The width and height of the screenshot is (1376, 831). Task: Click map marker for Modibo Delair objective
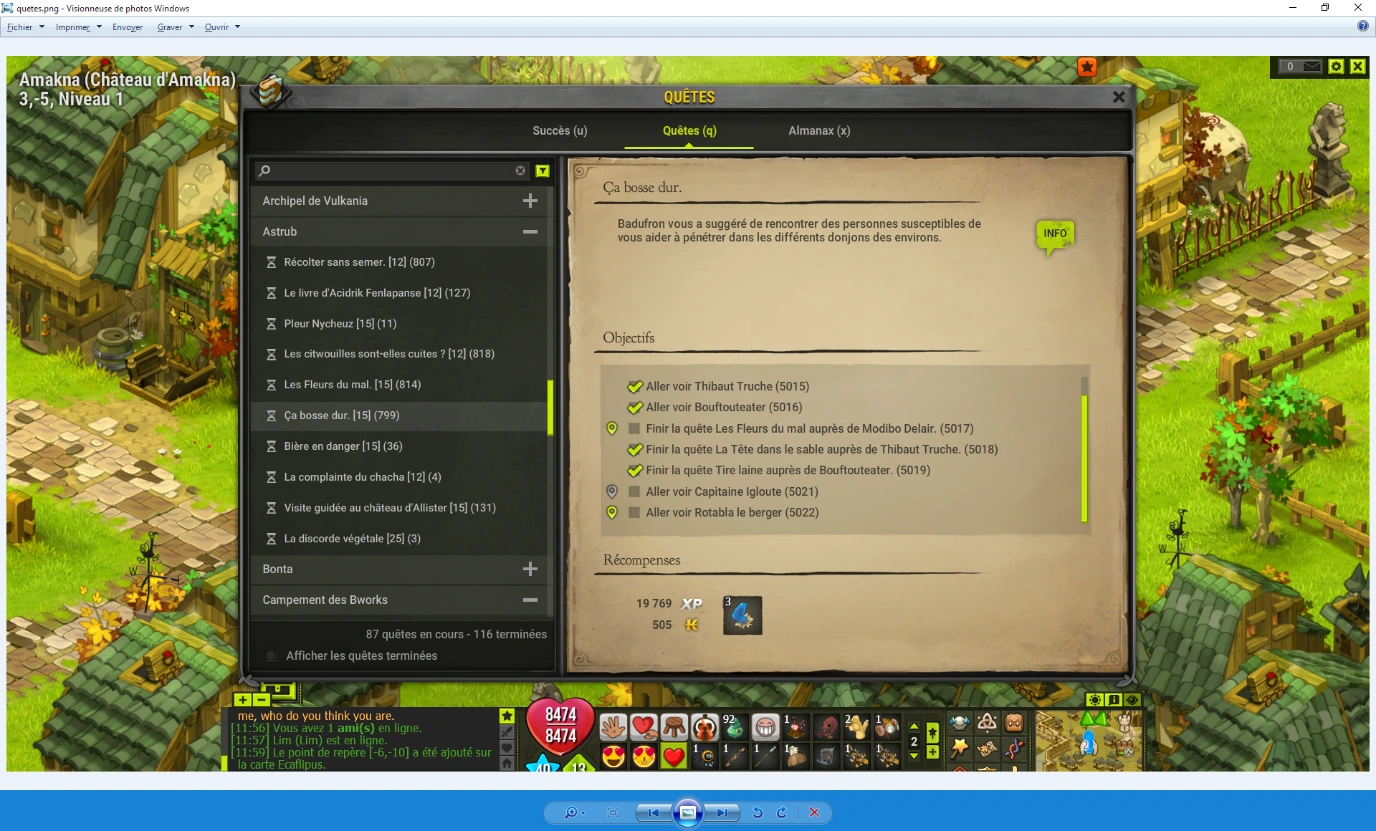(612, 429)
